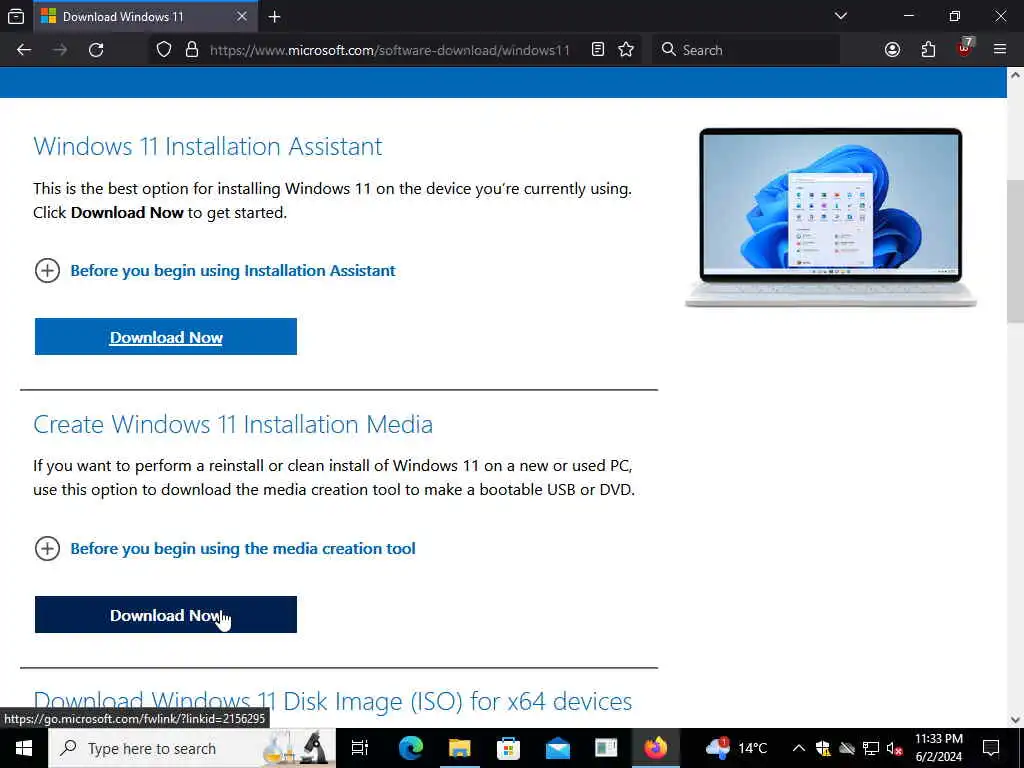Click the Windows 11 laptop image
The height and width of the screenshot is (768, 1024).
[x=830, y=217]
